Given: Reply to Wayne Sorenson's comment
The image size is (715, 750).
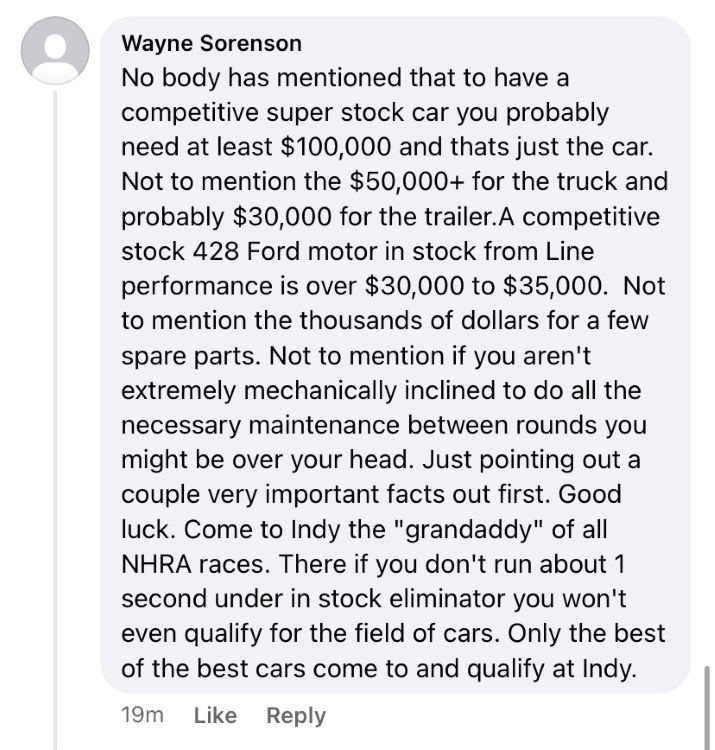Looking at the screenshot, I should point(296,716).
